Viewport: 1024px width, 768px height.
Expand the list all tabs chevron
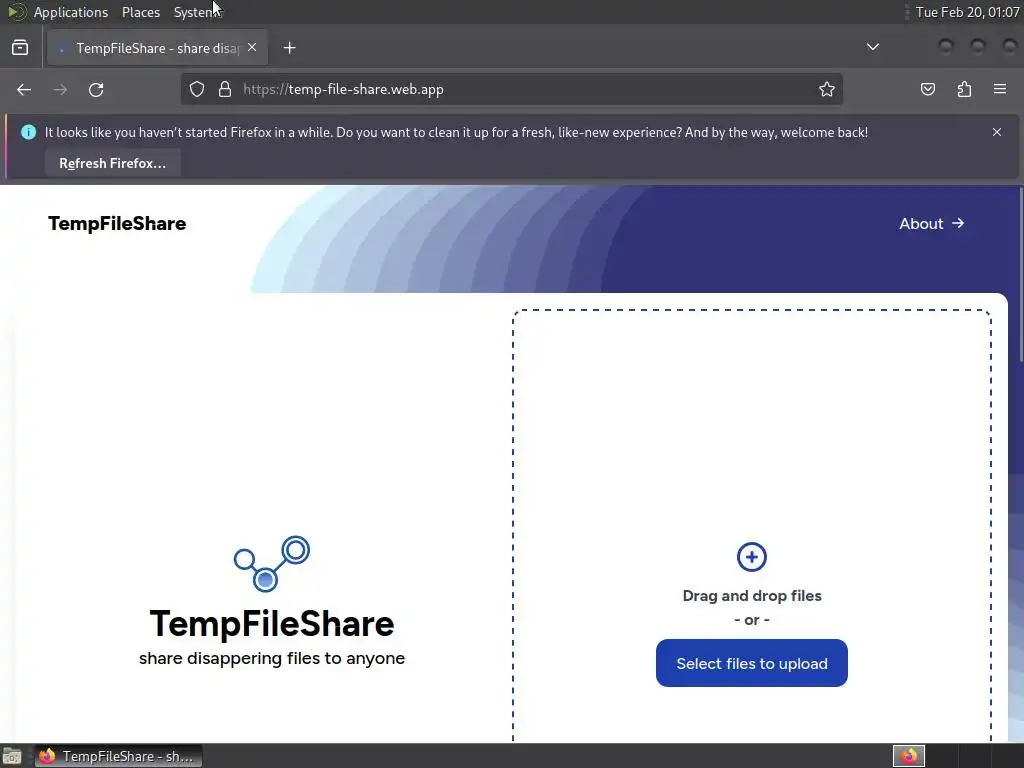point(872,47)
